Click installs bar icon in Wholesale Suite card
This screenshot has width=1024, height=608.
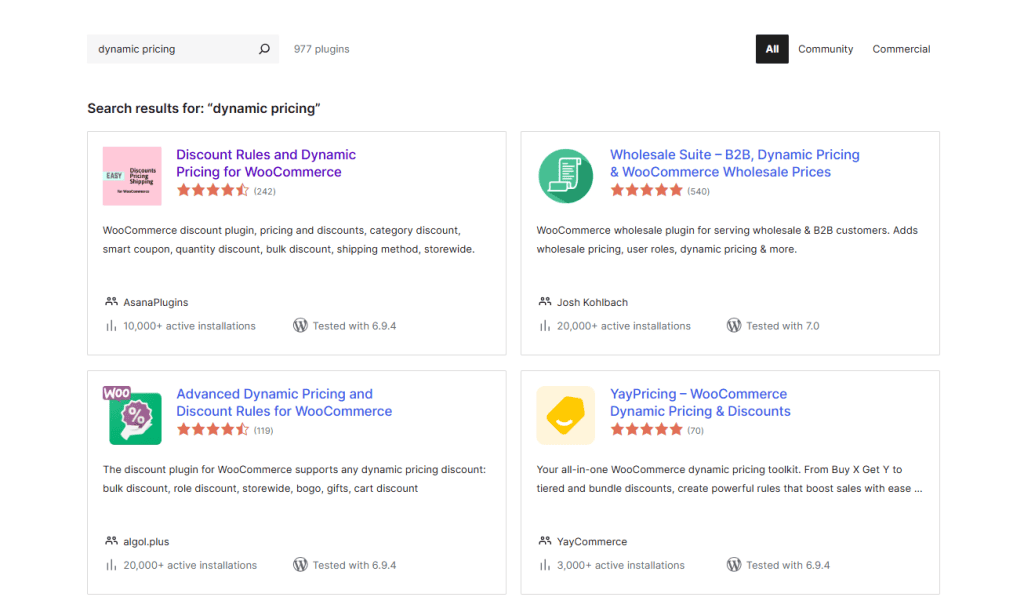(545, 325)
